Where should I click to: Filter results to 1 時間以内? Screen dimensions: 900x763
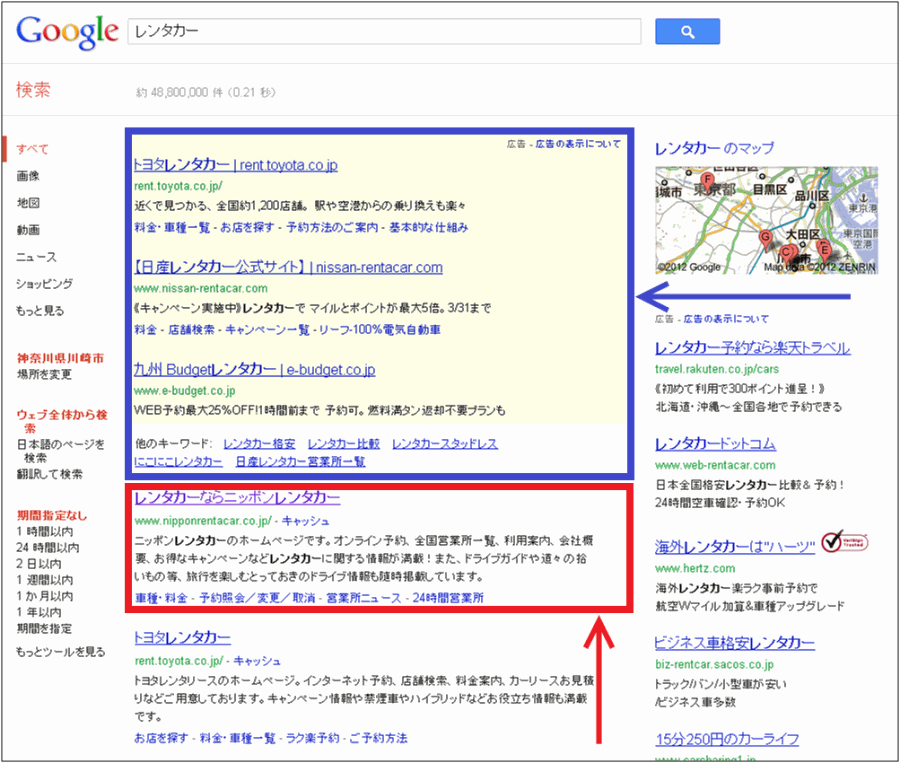pos(45,532)
